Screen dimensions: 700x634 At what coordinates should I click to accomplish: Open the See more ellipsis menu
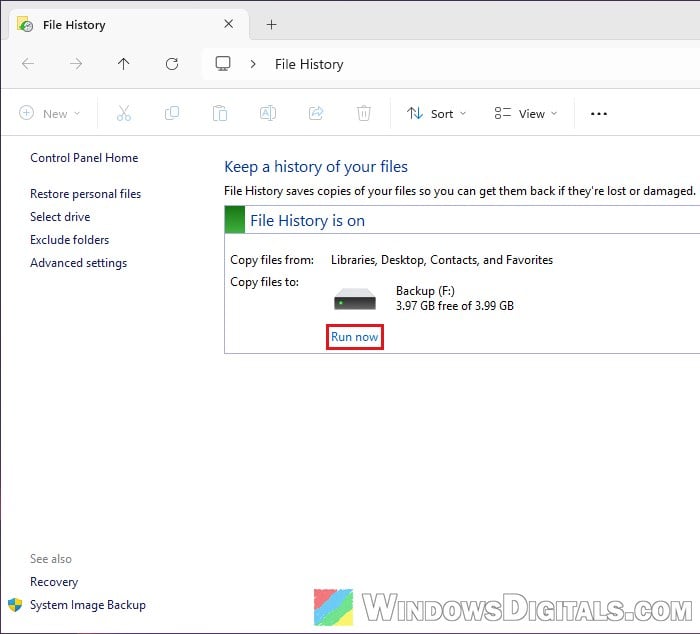pos(599,114)
